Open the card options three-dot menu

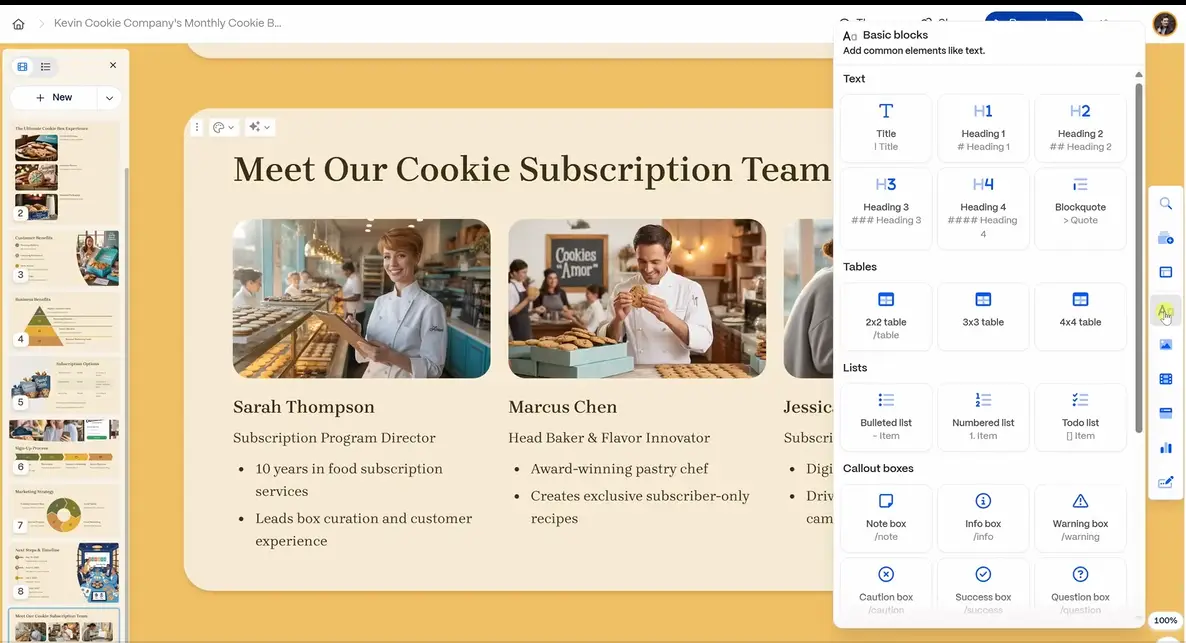click(x=197, y=127)
